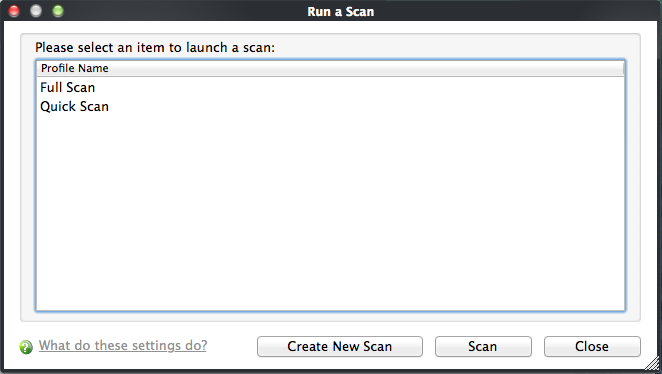Click the green zoom window button

point(58,11)
